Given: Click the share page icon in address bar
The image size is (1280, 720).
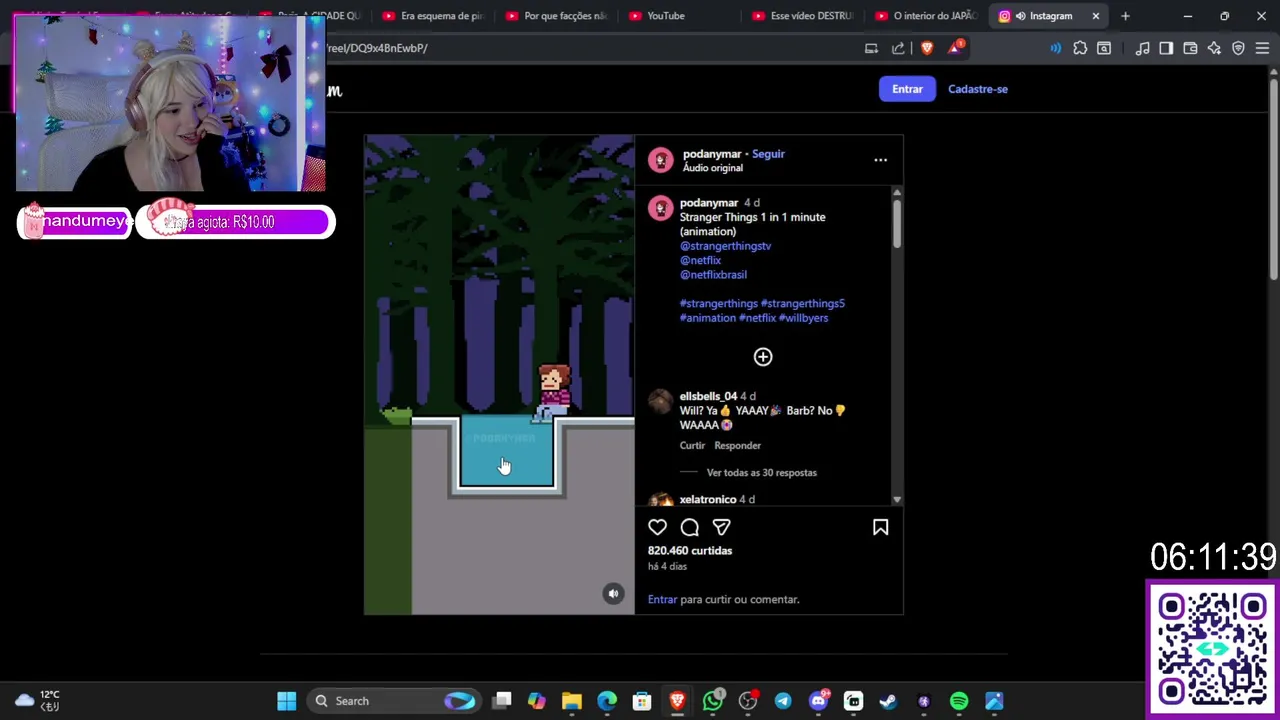Looking at the screenshot, I should (898, 48).
